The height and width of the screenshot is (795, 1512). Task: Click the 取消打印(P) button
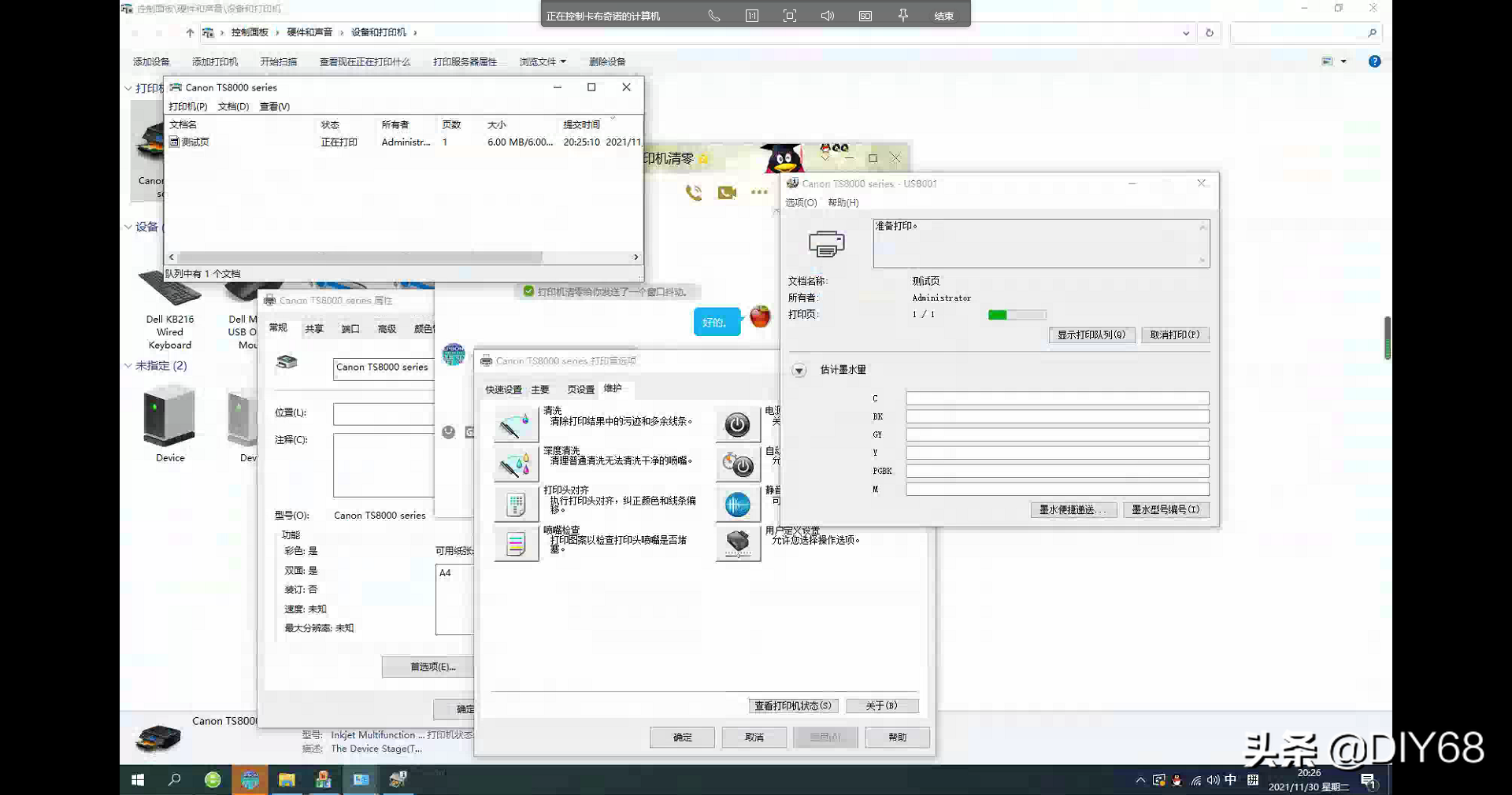[1175, 335]
